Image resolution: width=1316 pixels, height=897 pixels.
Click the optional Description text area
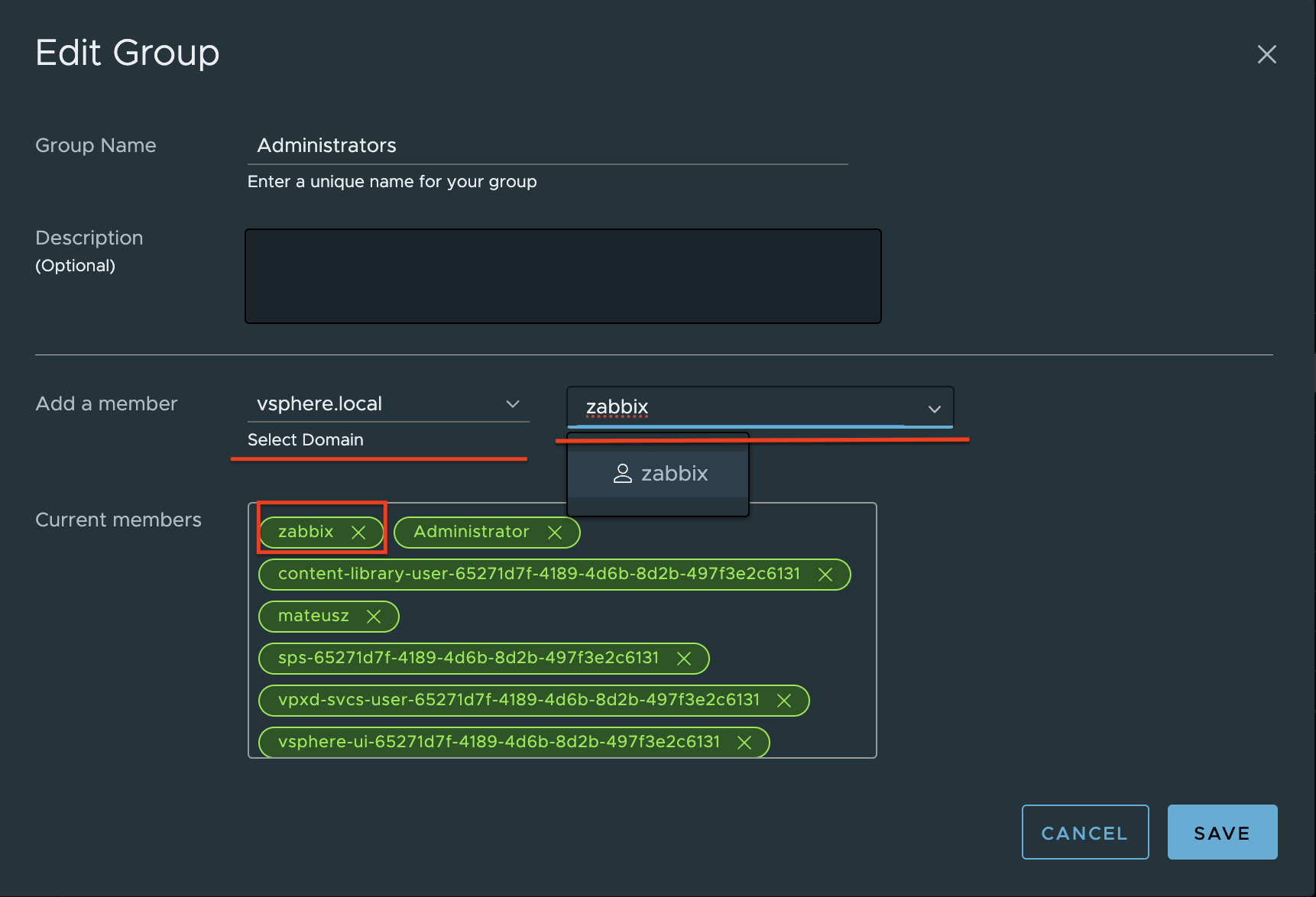click(562, 276)
